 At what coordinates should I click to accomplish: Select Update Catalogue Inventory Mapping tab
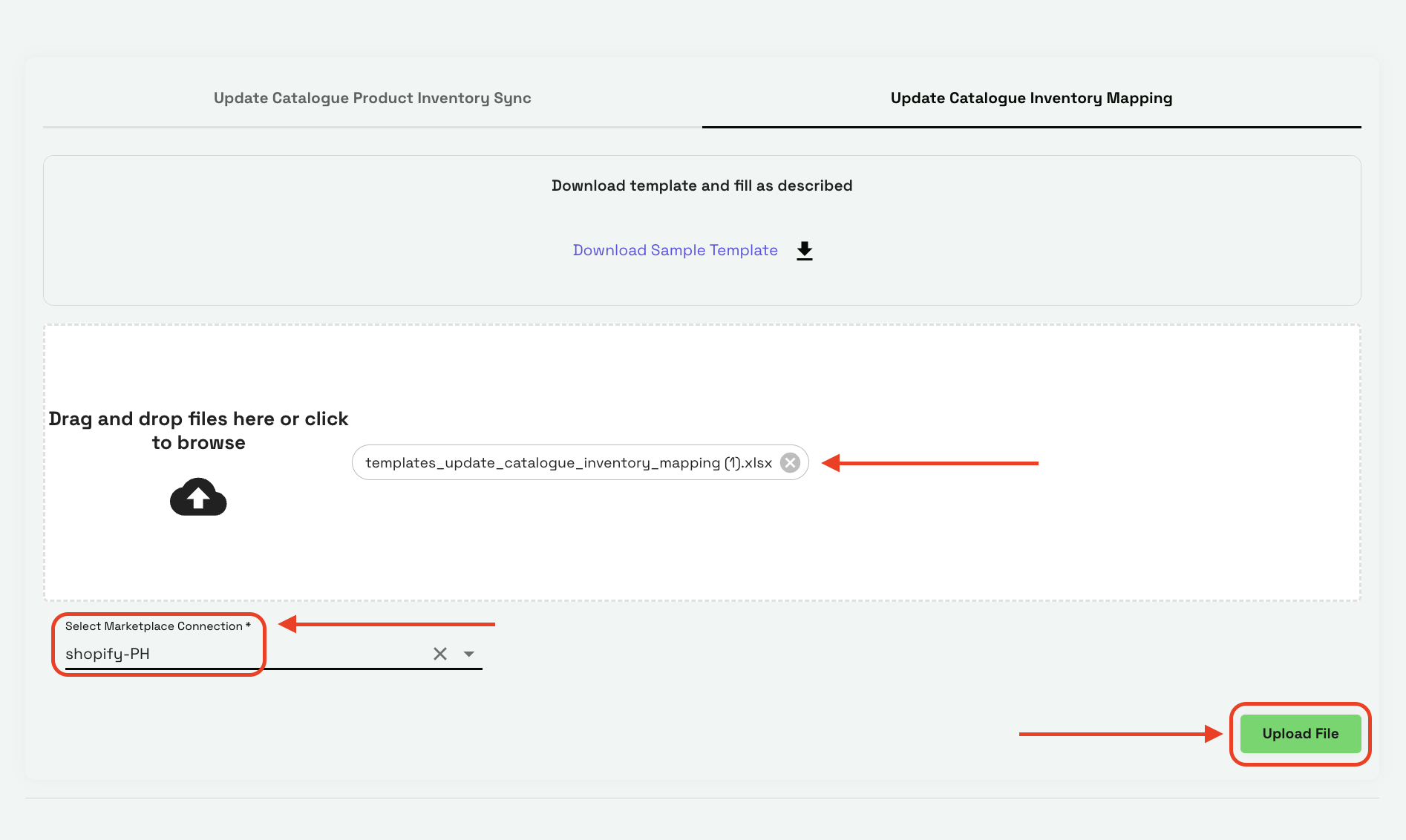click(1031, 98)
